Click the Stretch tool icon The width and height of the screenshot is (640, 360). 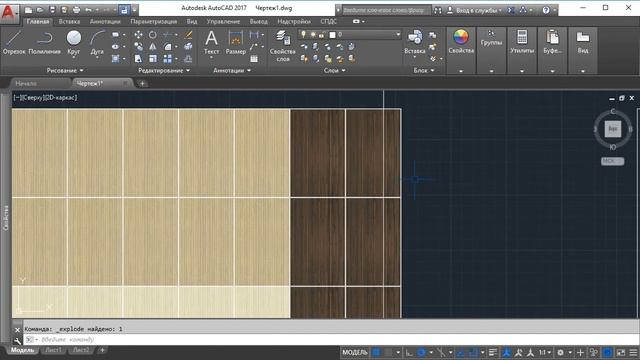pyautogui.click(x=138, y=59)
